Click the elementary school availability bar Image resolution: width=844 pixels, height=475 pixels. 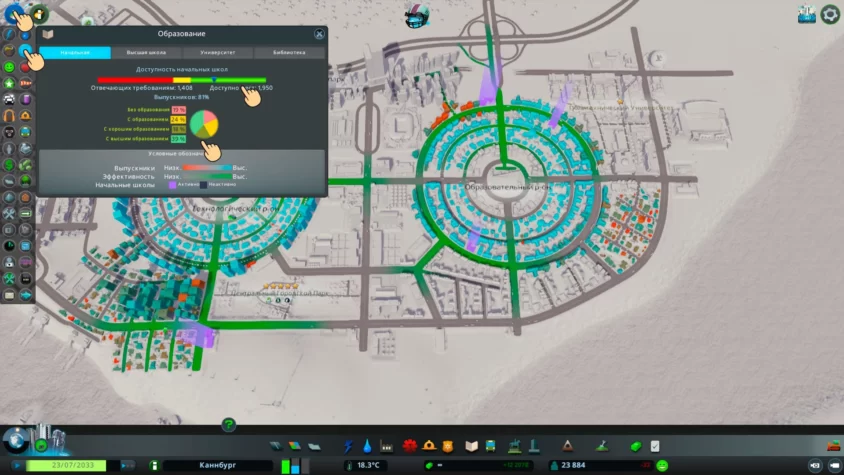point(182,80)
